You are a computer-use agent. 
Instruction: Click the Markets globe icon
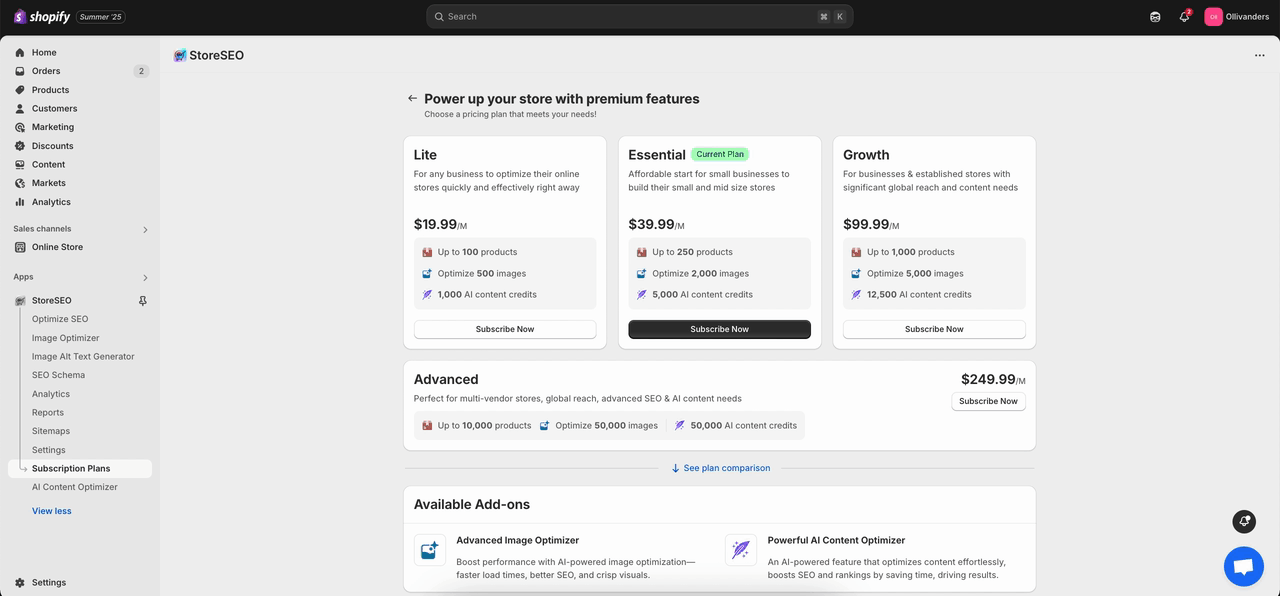pos(20,183)
